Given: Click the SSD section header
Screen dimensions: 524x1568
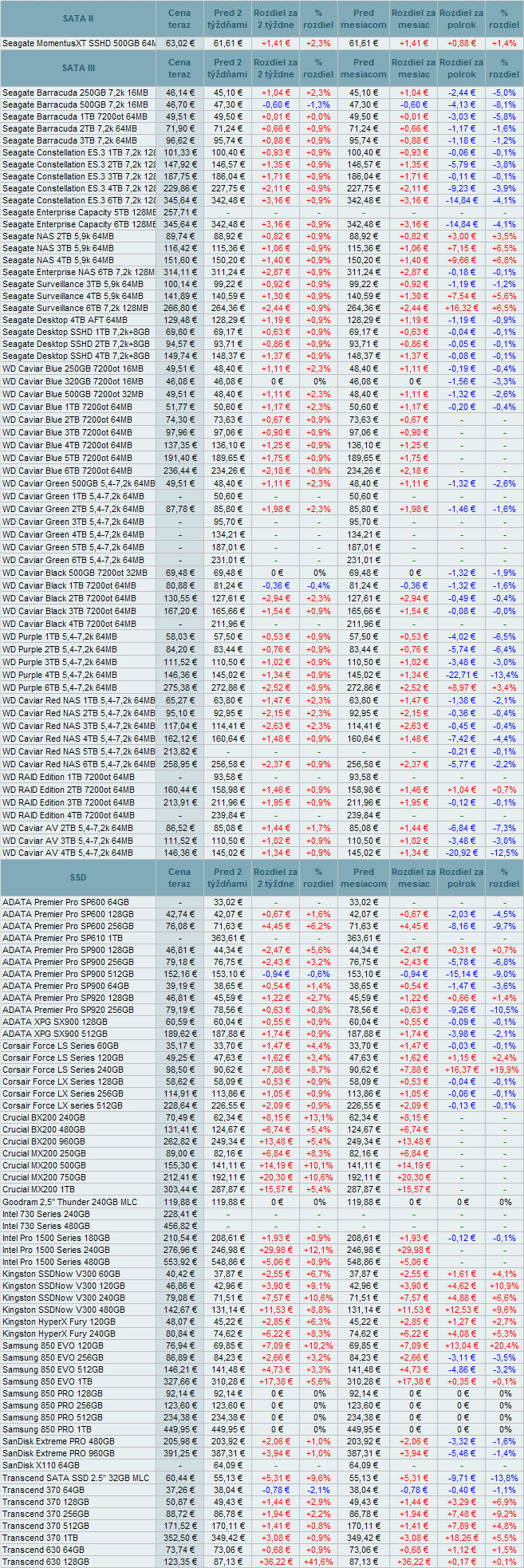Looking at the screenshot, I should (78, 877).
